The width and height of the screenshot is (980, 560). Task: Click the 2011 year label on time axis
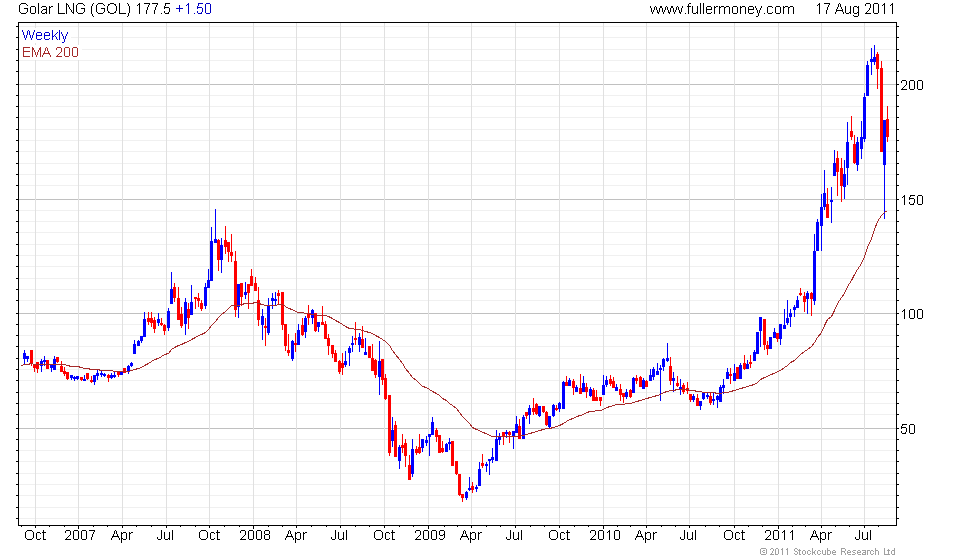pyautogui.click(x=779, y=536)
